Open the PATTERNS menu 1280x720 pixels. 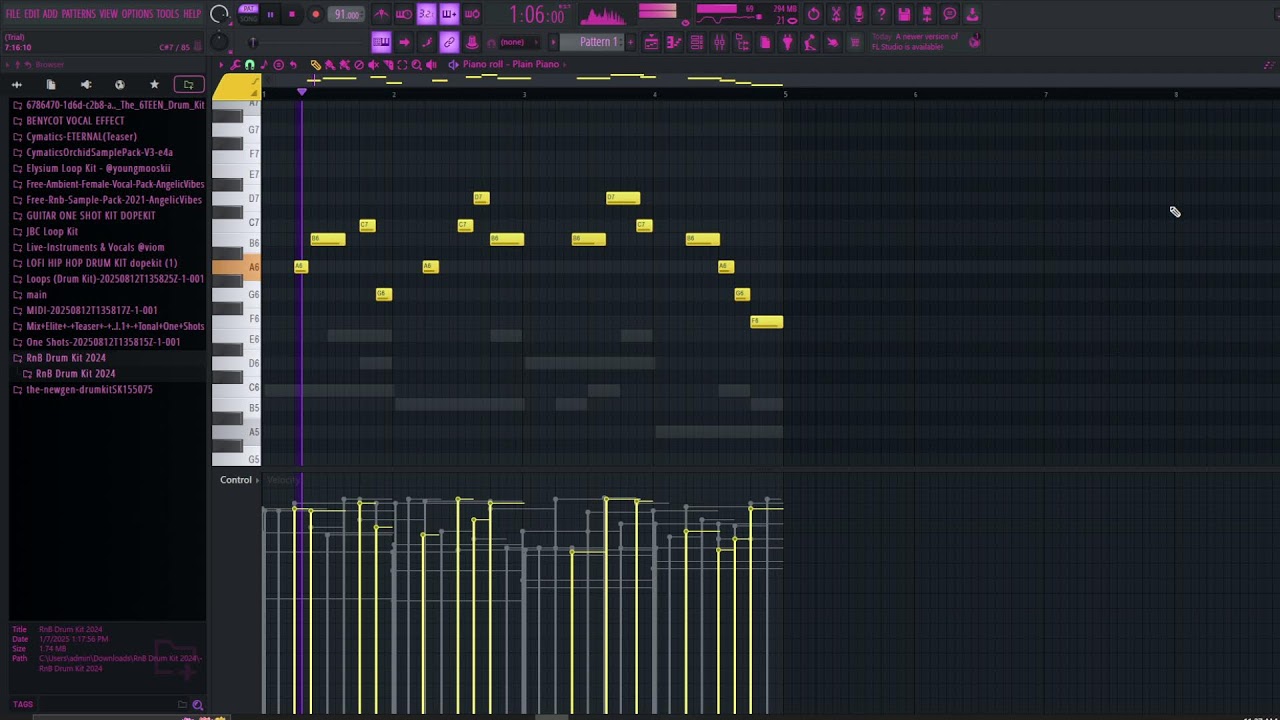[x=80, y=14]
